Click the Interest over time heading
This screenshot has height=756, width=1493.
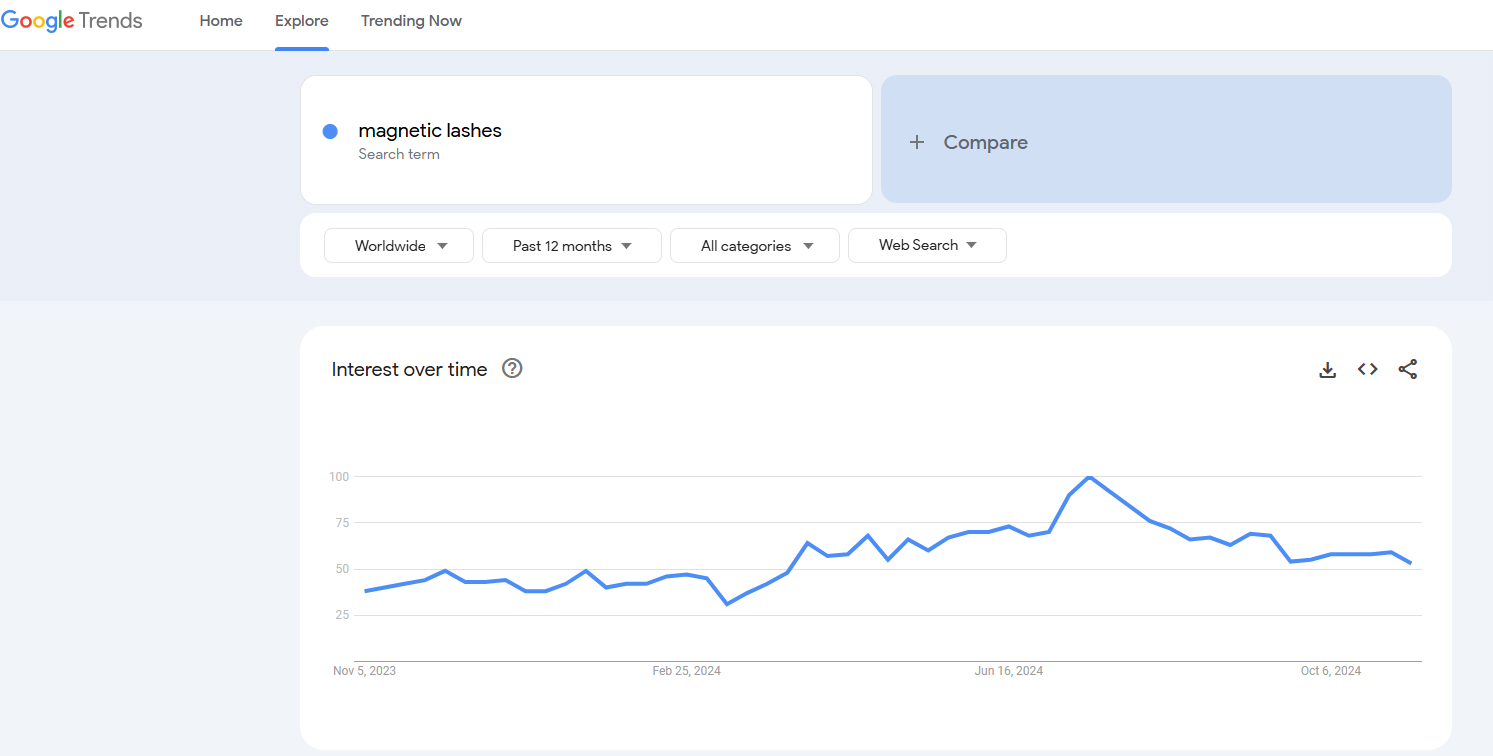[409, 370]
